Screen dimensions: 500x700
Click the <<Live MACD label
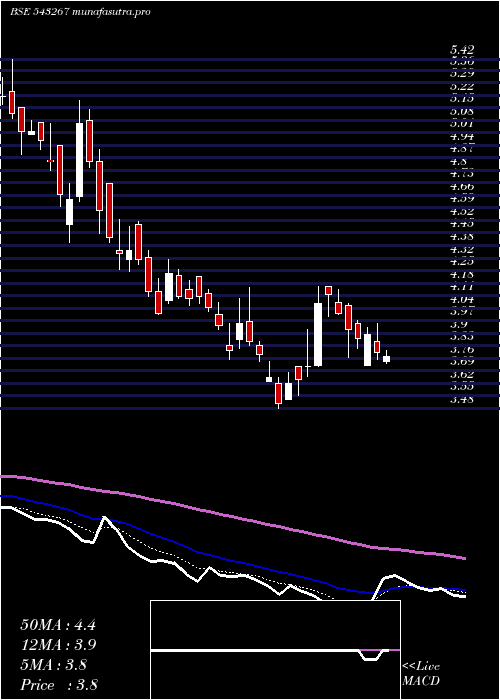pyautogui.click(x=421, y=674)
